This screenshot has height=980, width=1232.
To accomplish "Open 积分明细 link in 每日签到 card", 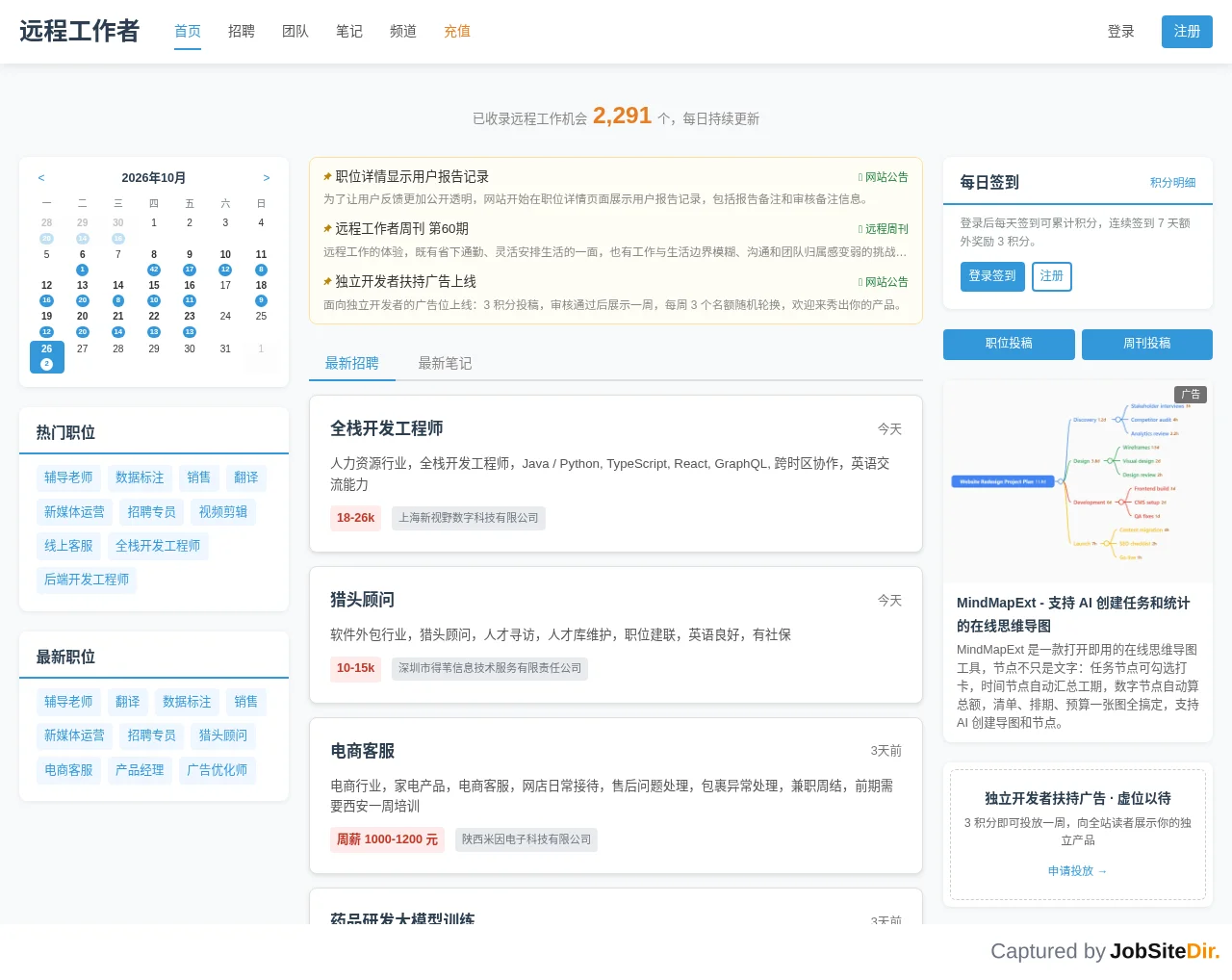I will (x=1172, y=183).
